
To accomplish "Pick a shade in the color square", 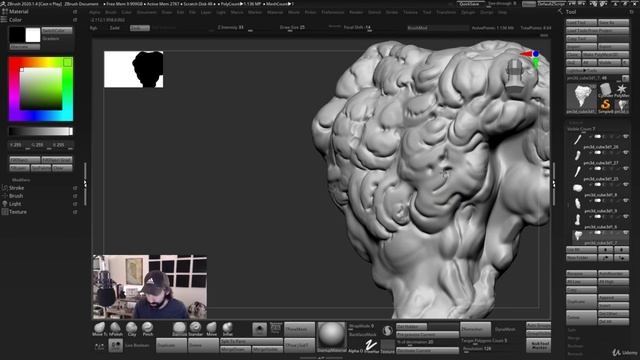I will click(41, 89).
